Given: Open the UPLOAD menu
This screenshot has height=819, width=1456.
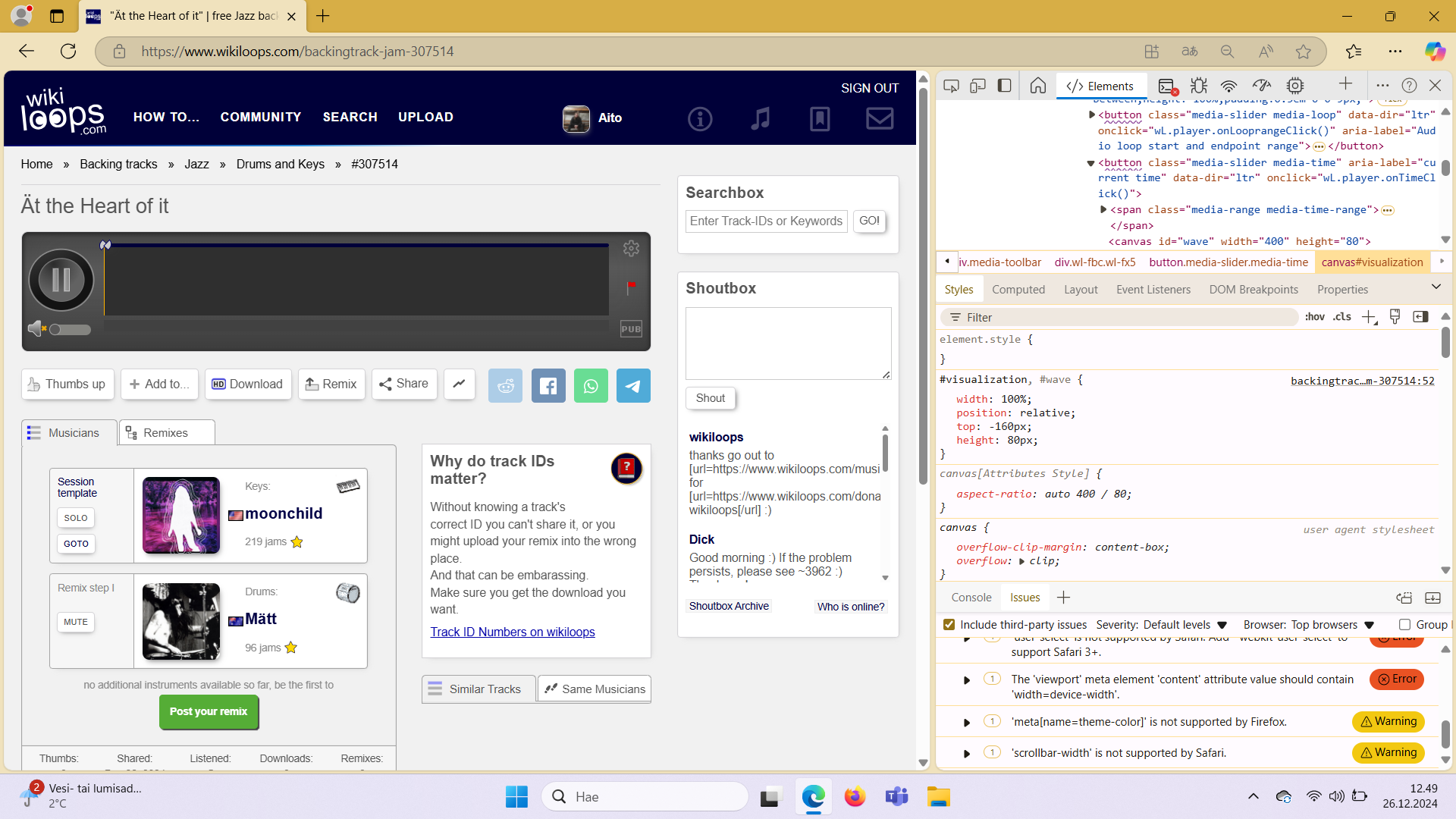Looking at the screenshot, I should click(425, 117).
